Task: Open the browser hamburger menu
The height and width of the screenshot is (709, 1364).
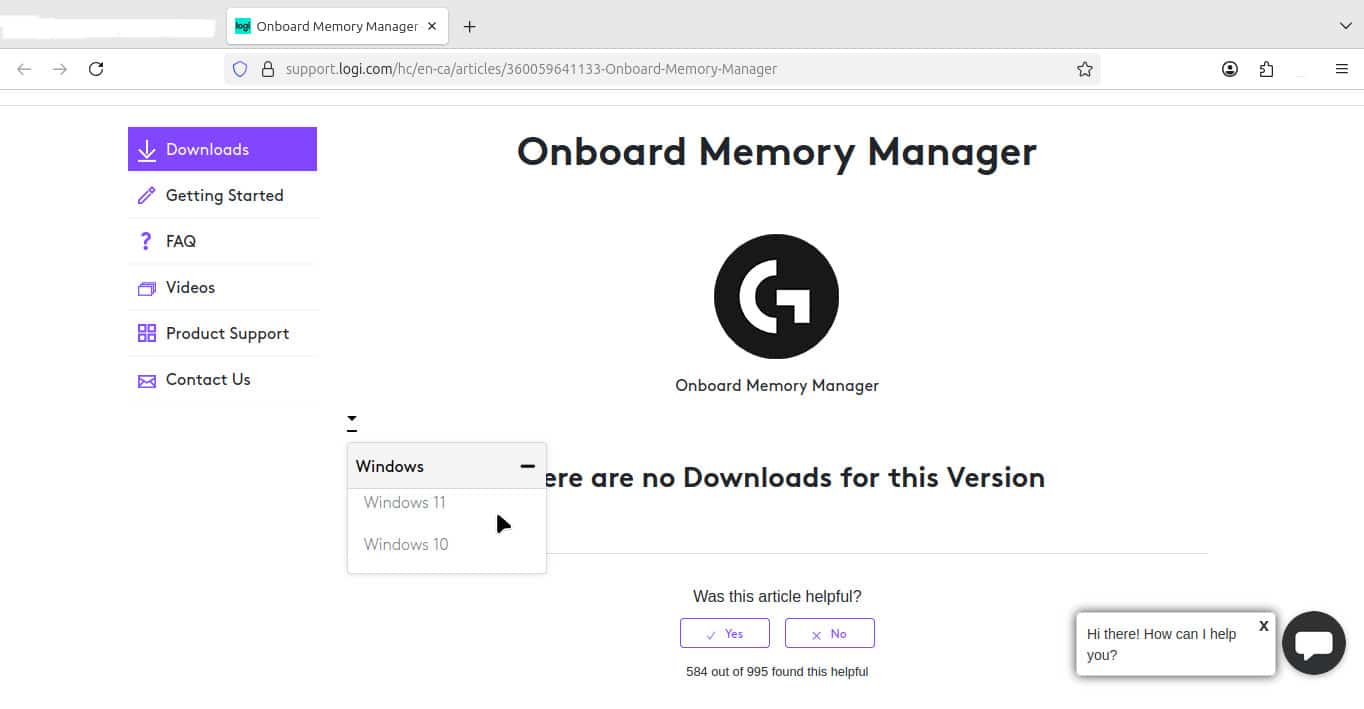Action: 1342,69
